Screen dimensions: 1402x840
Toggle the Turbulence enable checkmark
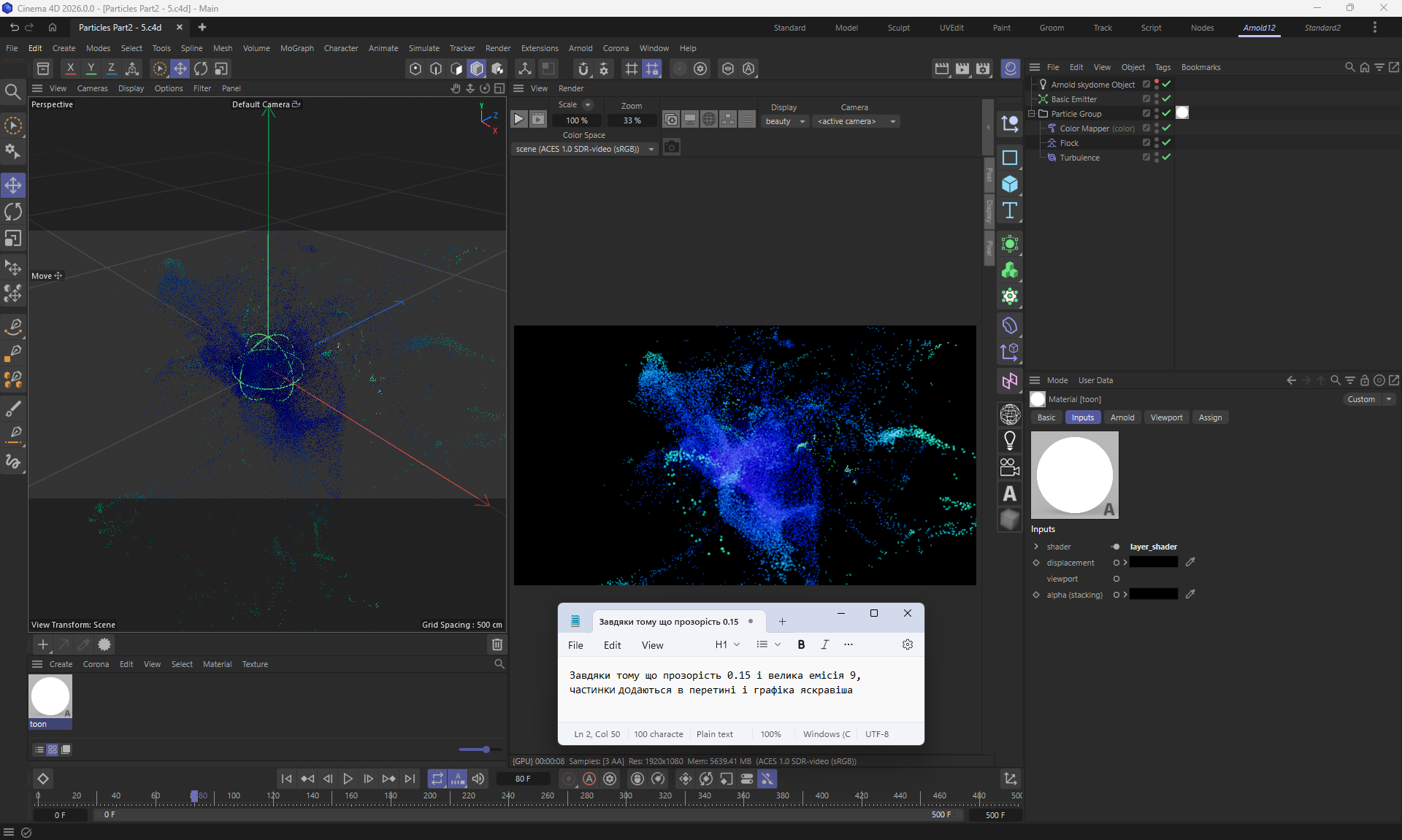[1167, 158]
